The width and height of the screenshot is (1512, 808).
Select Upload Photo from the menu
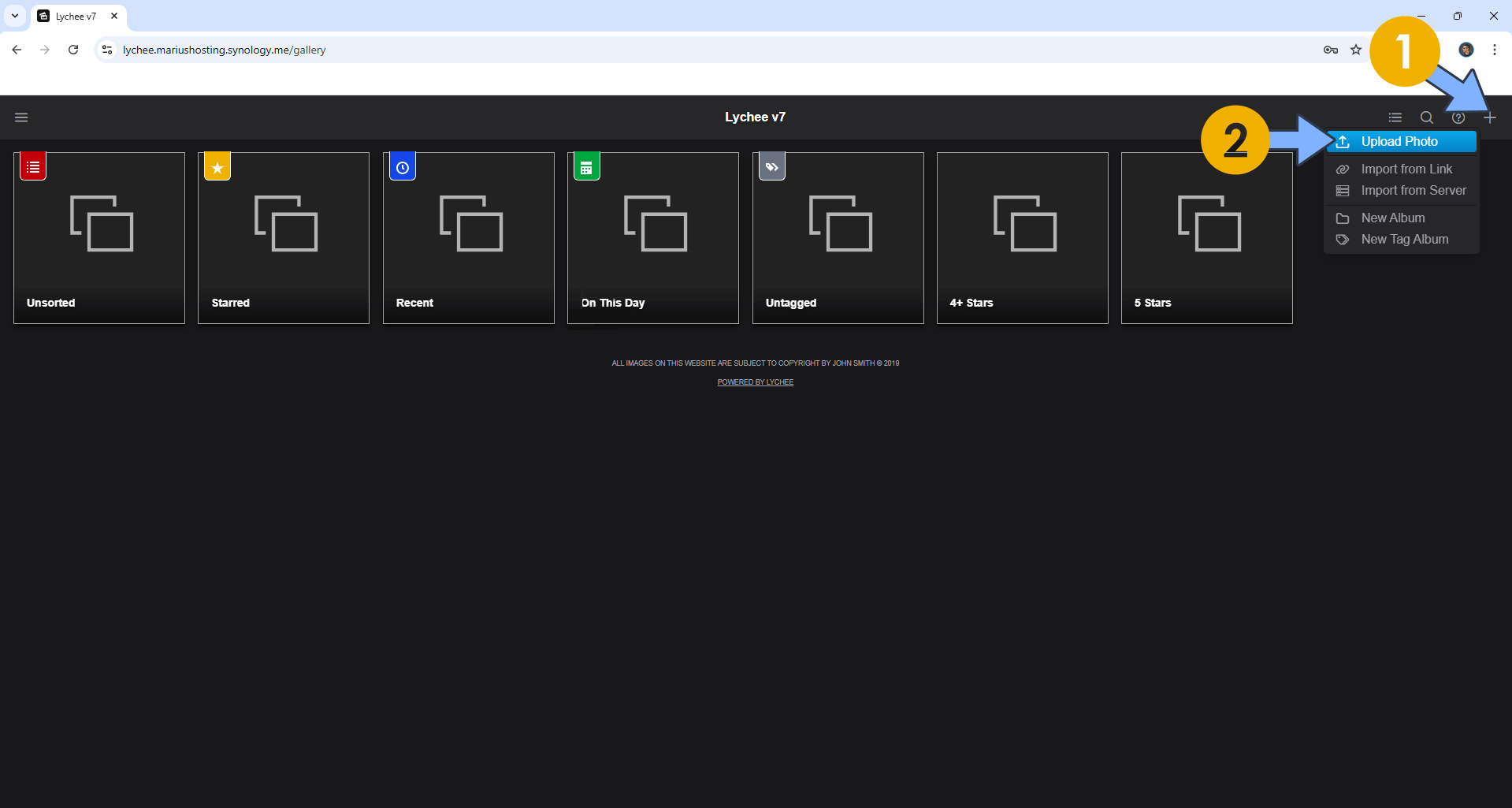tap(1401, 141)
